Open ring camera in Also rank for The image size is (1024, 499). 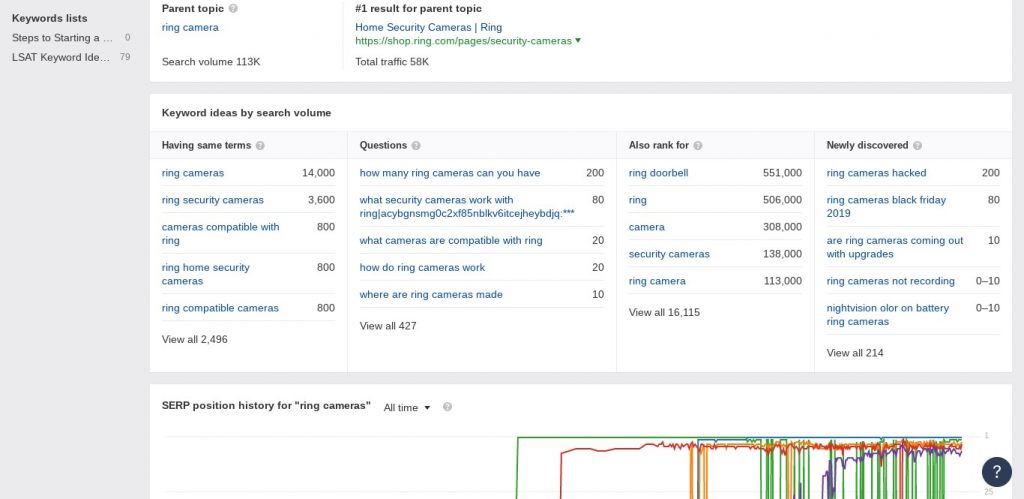point(657,282)
